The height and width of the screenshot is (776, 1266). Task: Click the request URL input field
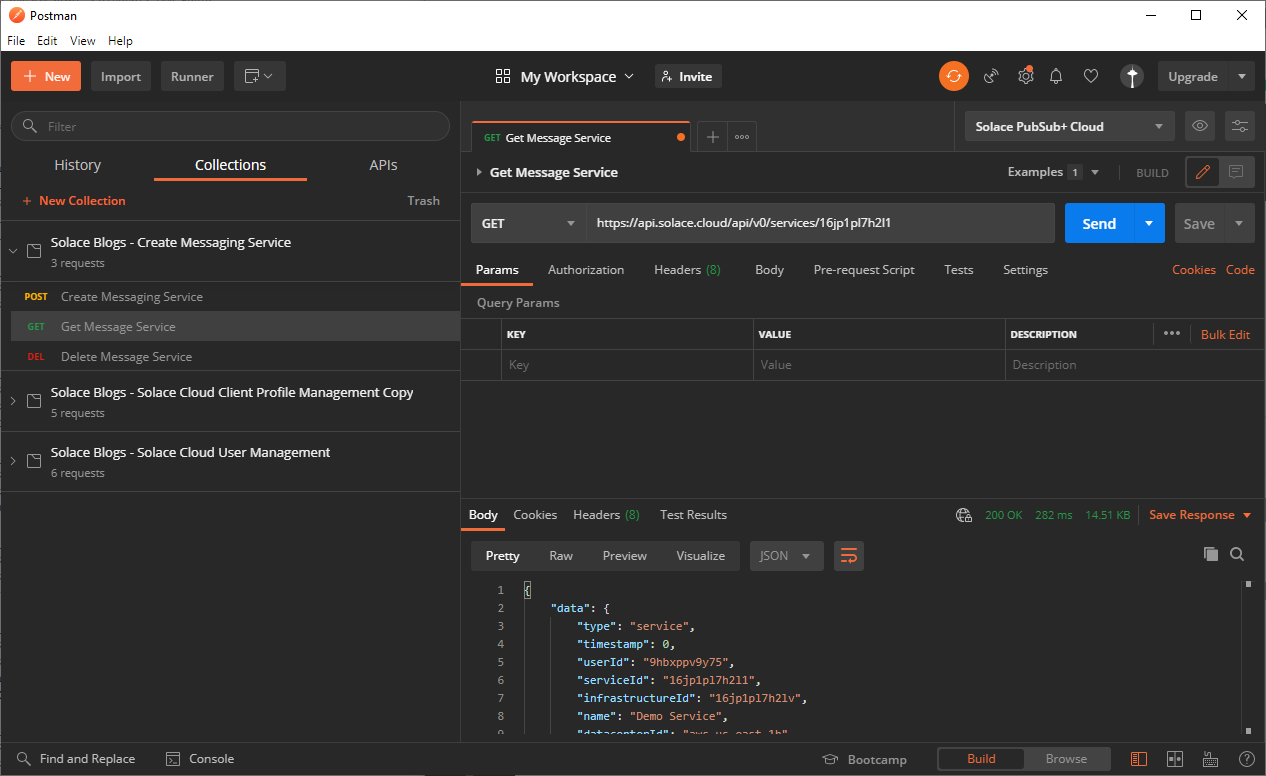coord(820,223)
